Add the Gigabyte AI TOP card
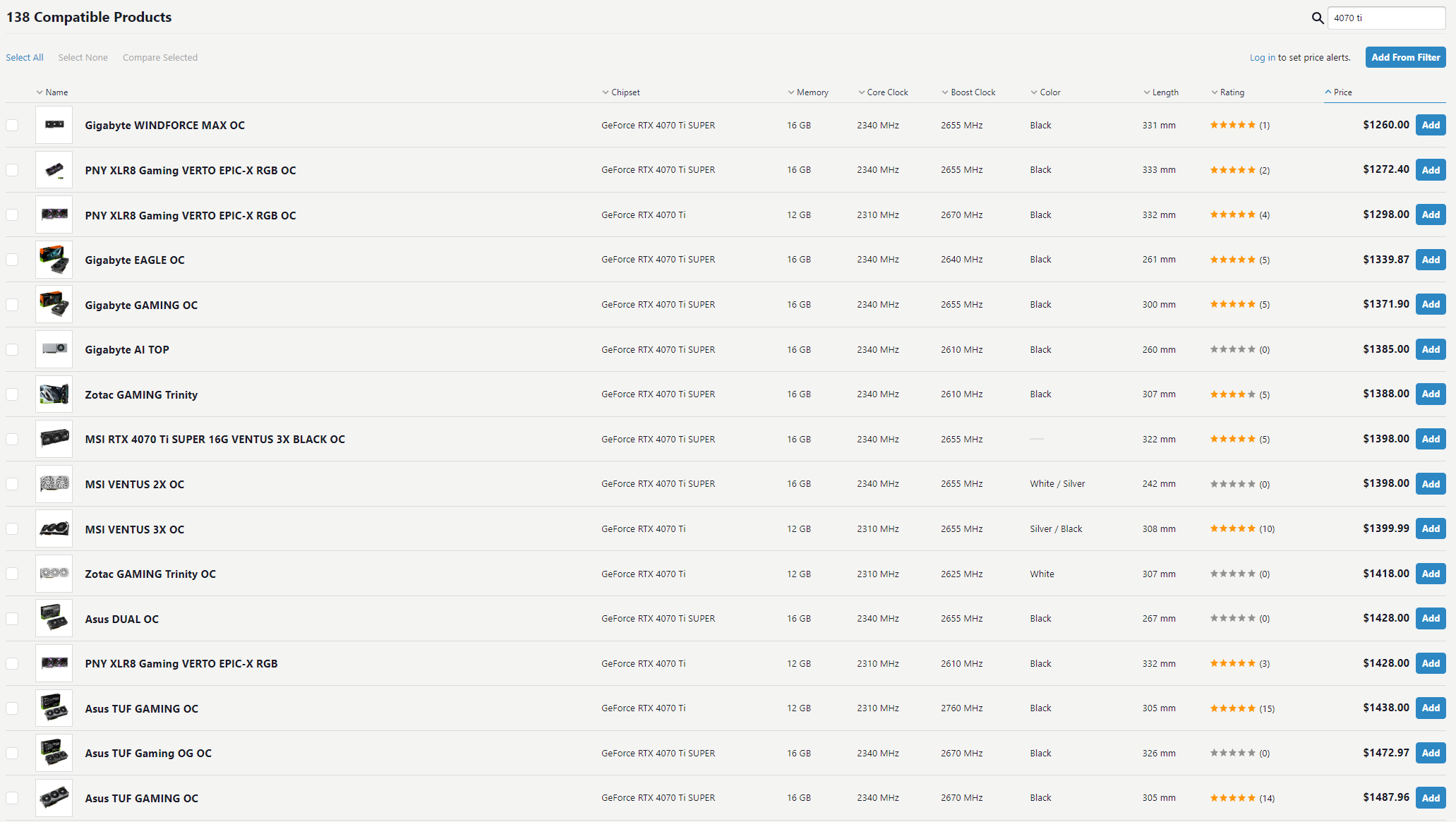 (x=1430, y=349)
